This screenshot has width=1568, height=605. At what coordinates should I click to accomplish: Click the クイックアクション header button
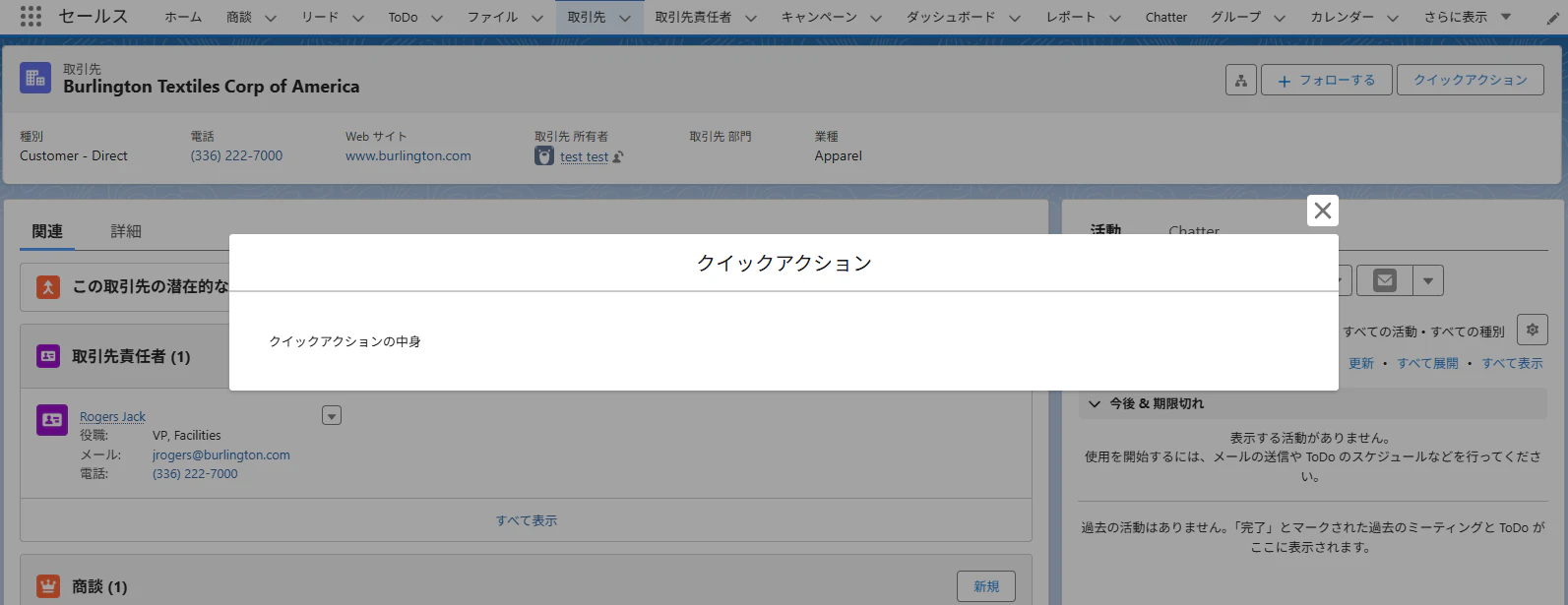[x=1471, y=80]
